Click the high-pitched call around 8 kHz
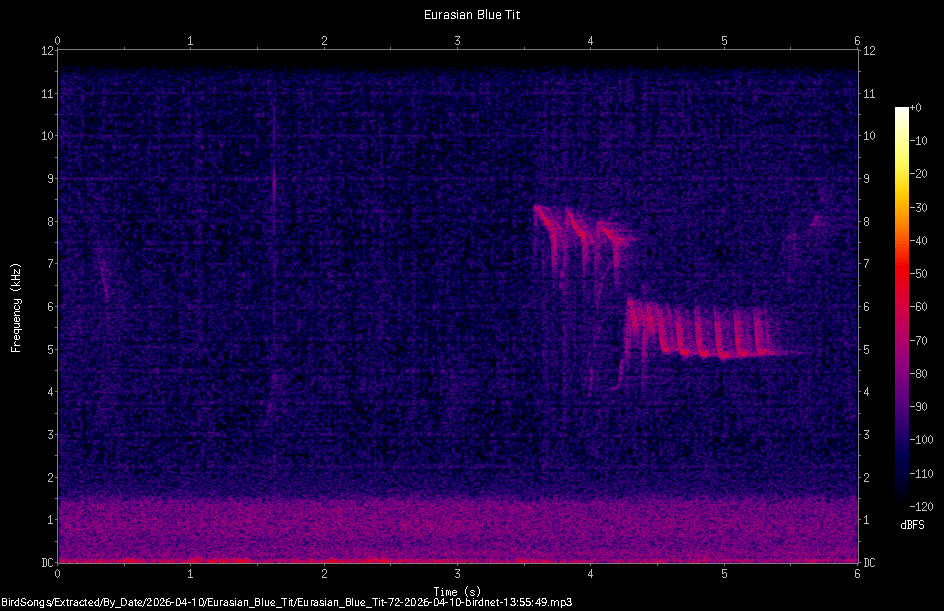Image resolution: width=944 pixels, height=611 pixels. pyautogui.click(x=560, y=220)
